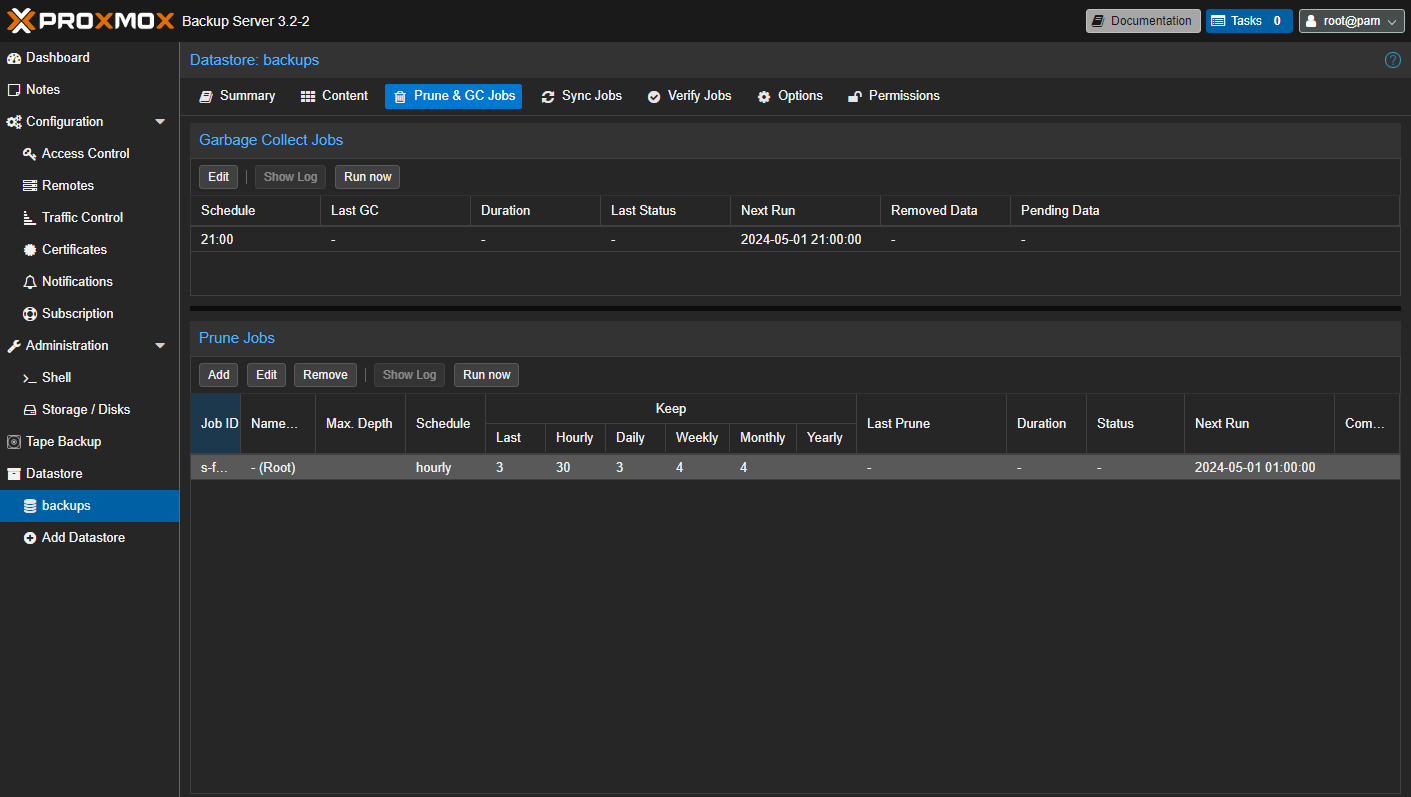The image size is (1411, 797).
Task: Edit the garbage collect job
Action: point(218,177)
